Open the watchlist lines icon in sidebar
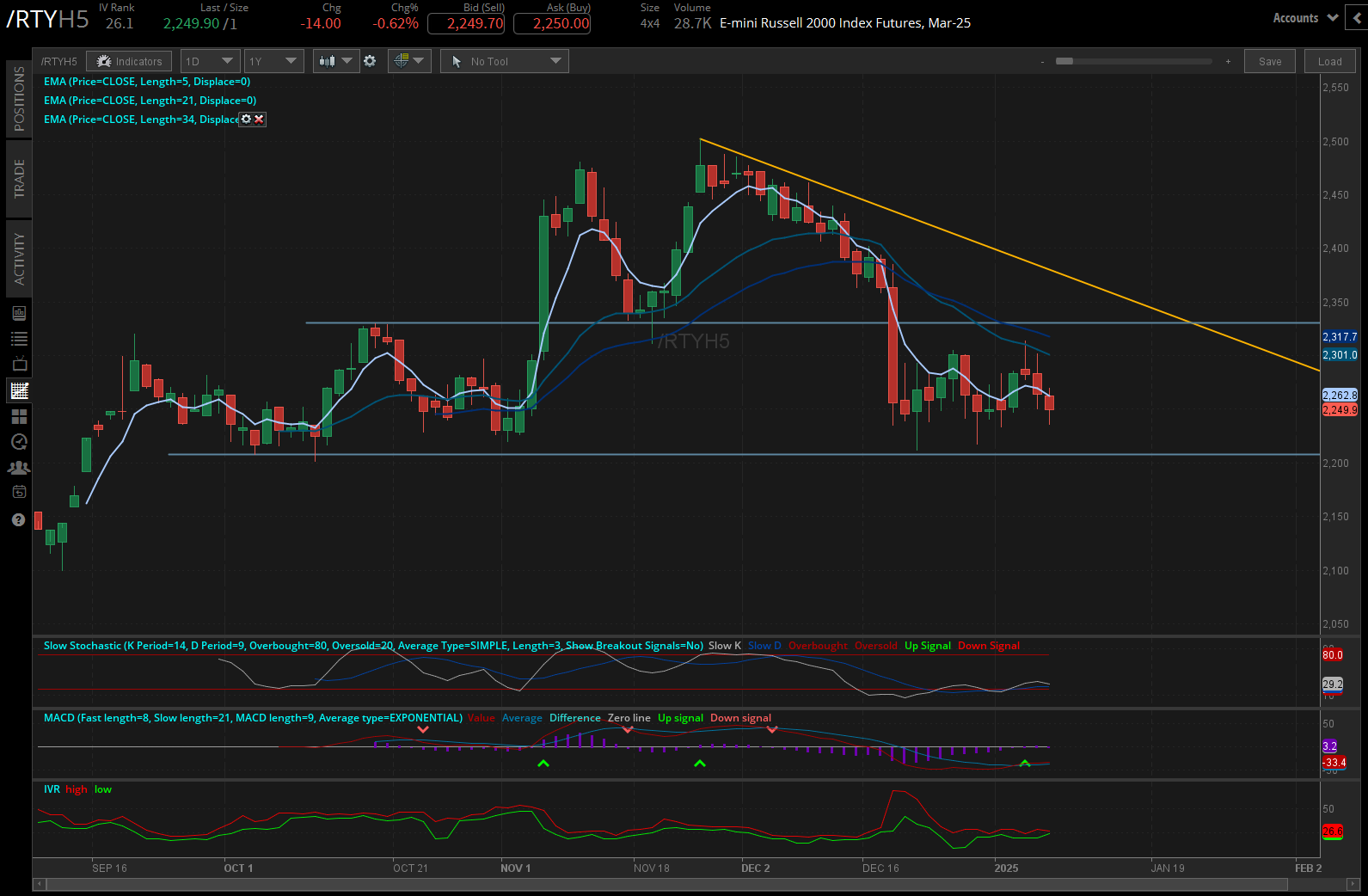This screenshot has width=1368, height=896. 19,339
